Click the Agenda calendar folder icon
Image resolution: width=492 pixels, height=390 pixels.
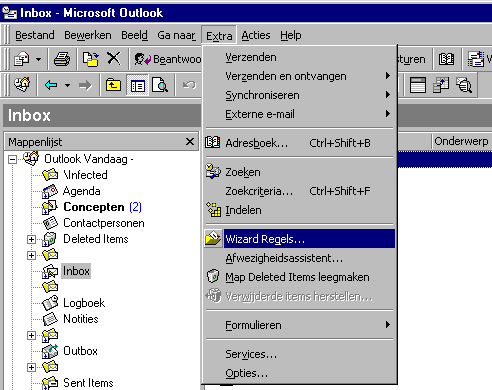pyautogui.click(x=50, y=191)
